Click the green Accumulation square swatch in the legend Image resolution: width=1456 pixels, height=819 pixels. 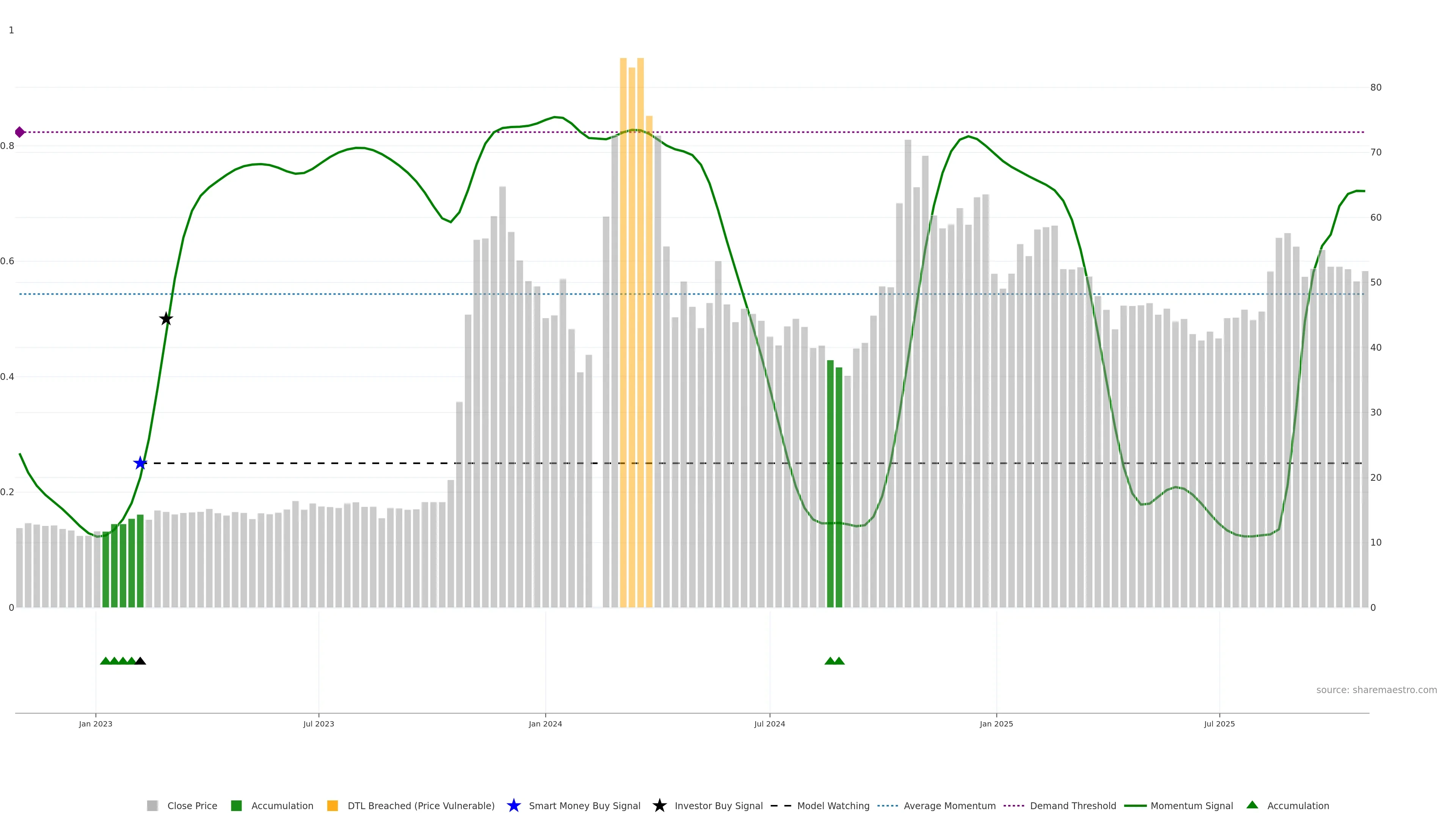point(236,805)
